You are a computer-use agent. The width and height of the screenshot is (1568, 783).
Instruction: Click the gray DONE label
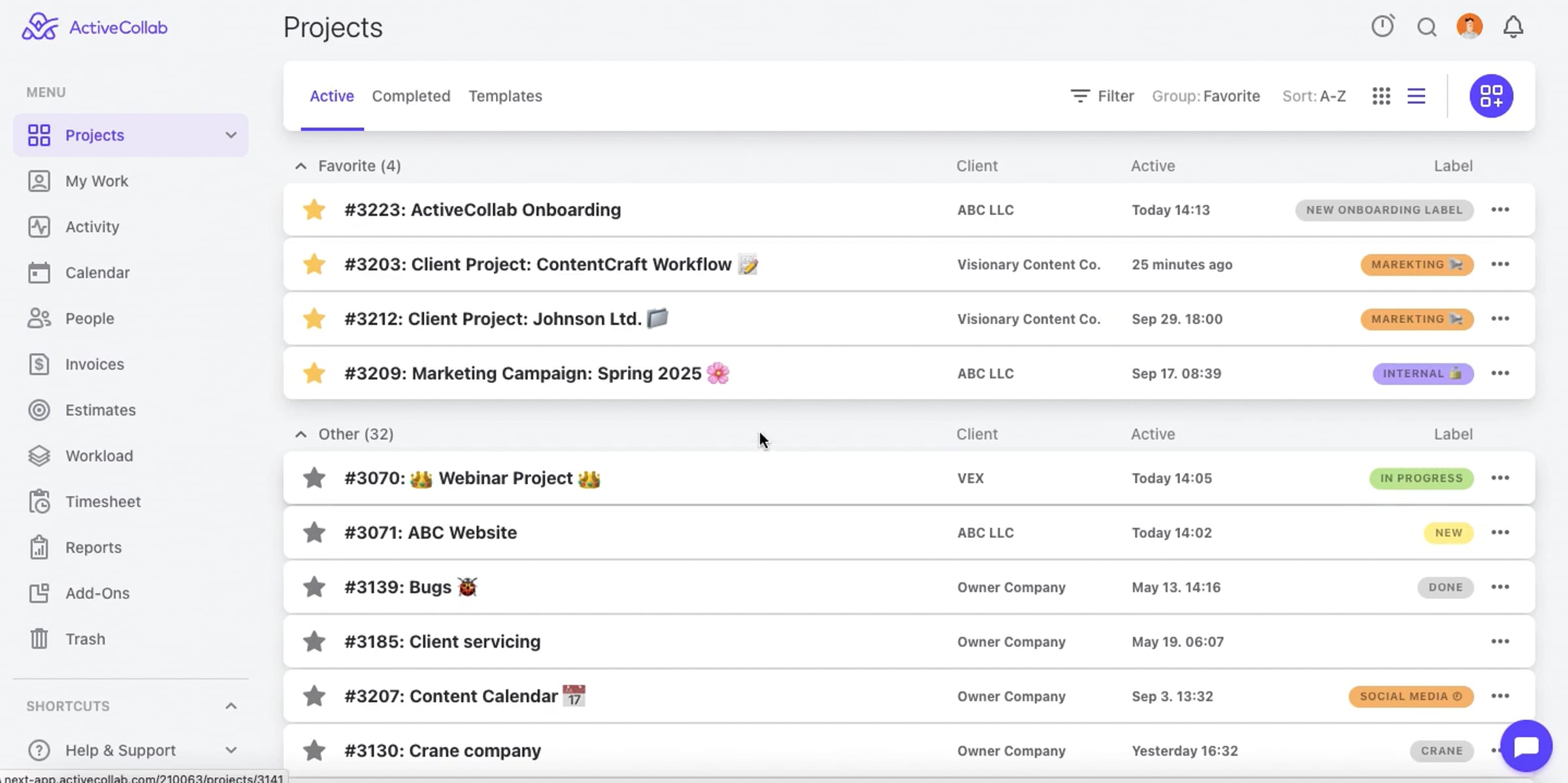[x=1445, y=587]
